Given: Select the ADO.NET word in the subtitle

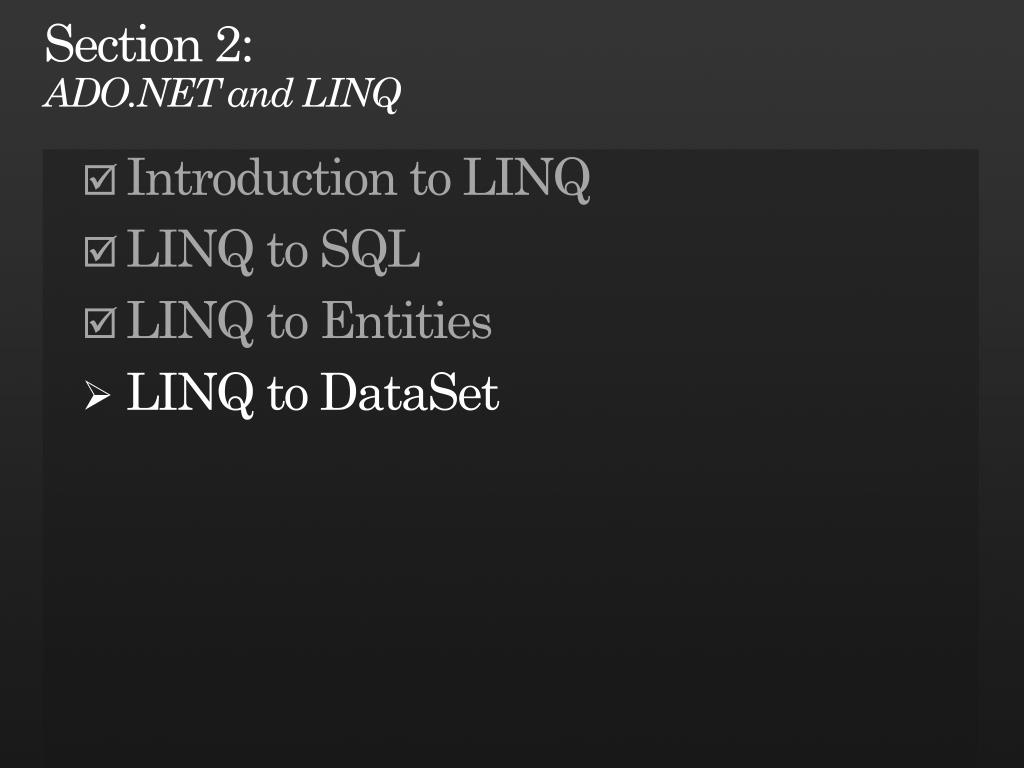Looking at the screenshot, I should tap(133, 93).
